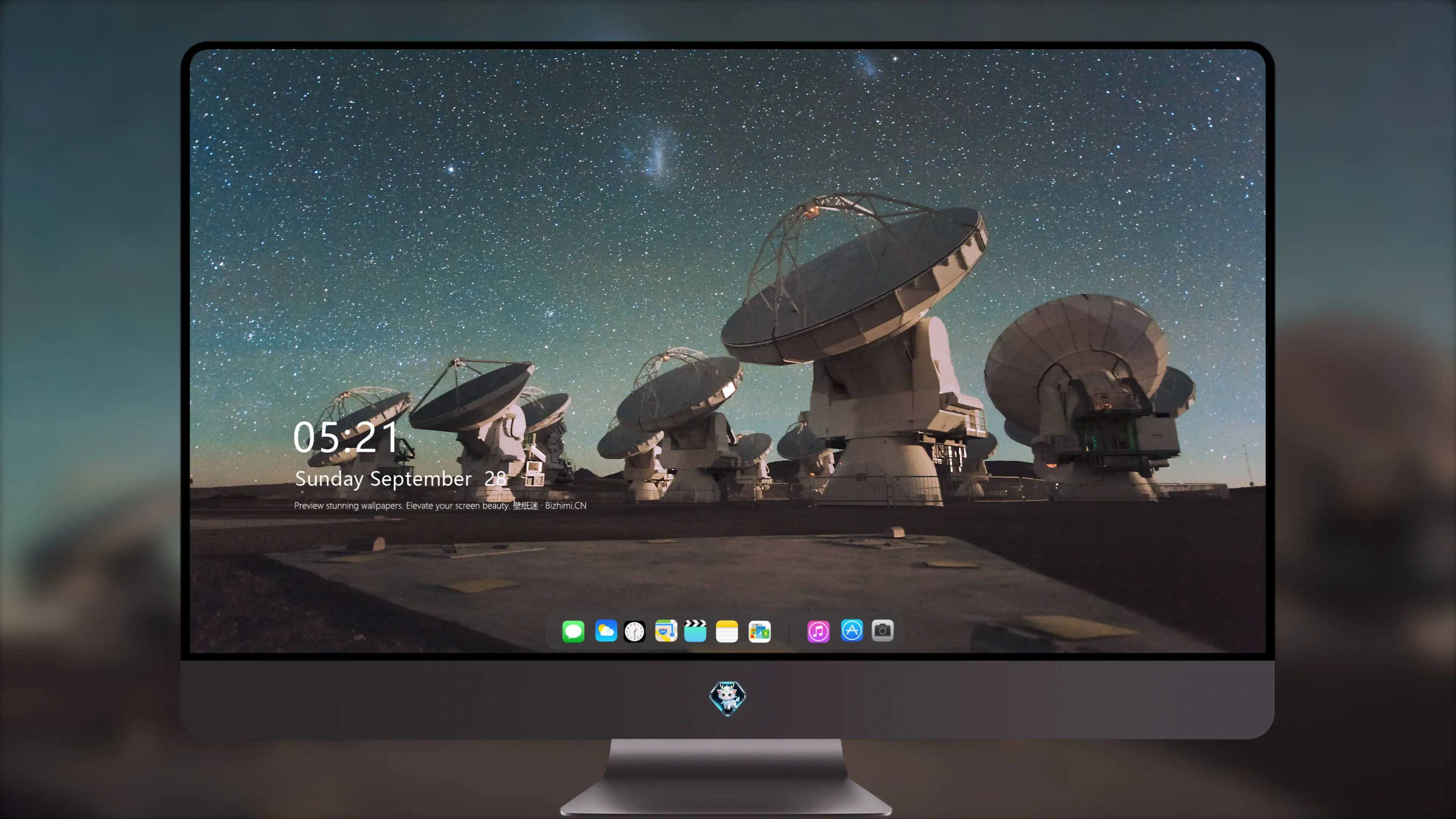Open the App Store in the dock
The height and width of the screenshot is (819, 1456).
coord(852,630)
